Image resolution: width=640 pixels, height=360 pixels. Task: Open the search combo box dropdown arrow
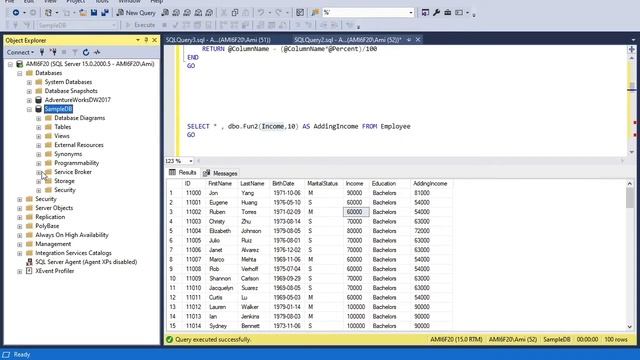coord(411,13)
